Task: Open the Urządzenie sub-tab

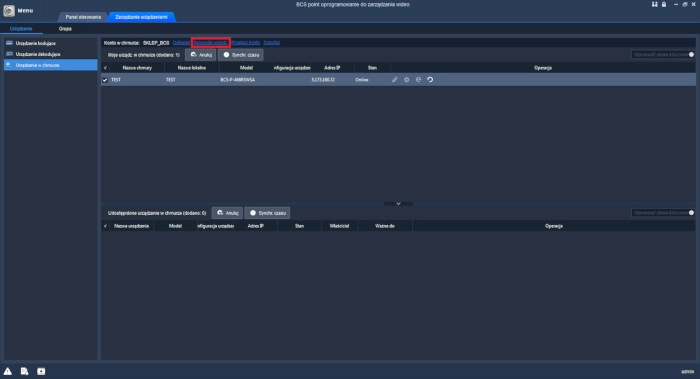Action: (21, 29)
